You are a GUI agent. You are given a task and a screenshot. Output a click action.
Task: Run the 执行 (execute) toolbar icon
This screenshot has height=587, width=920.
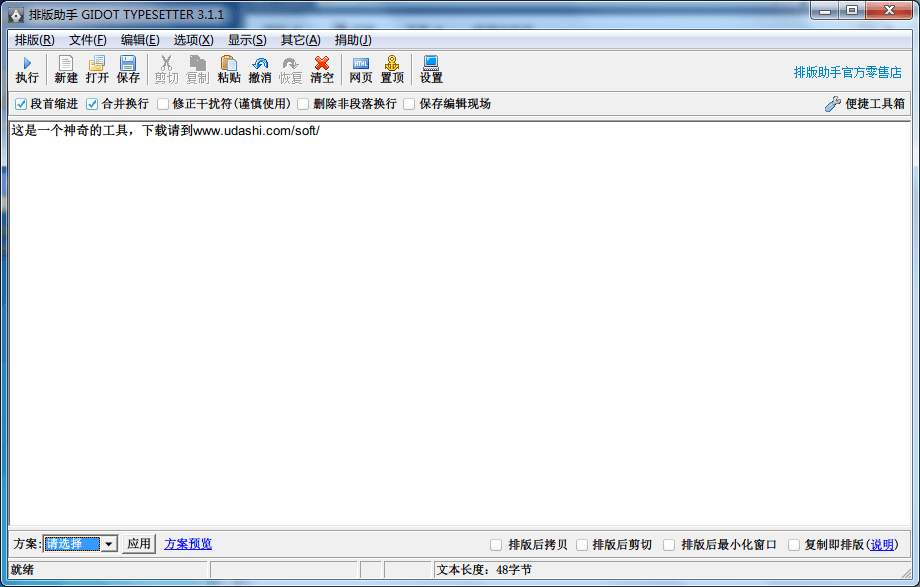[x=27, y=70]
